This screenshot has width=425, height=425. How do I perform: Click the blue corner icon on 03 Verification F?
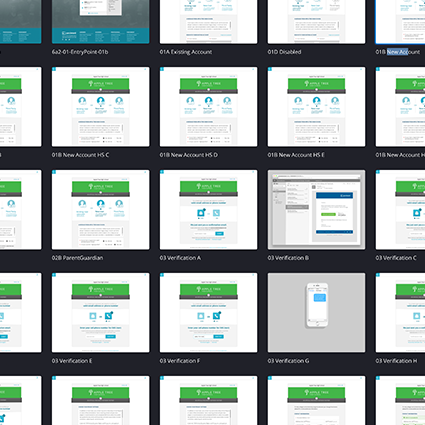click(x=162, y=275)
